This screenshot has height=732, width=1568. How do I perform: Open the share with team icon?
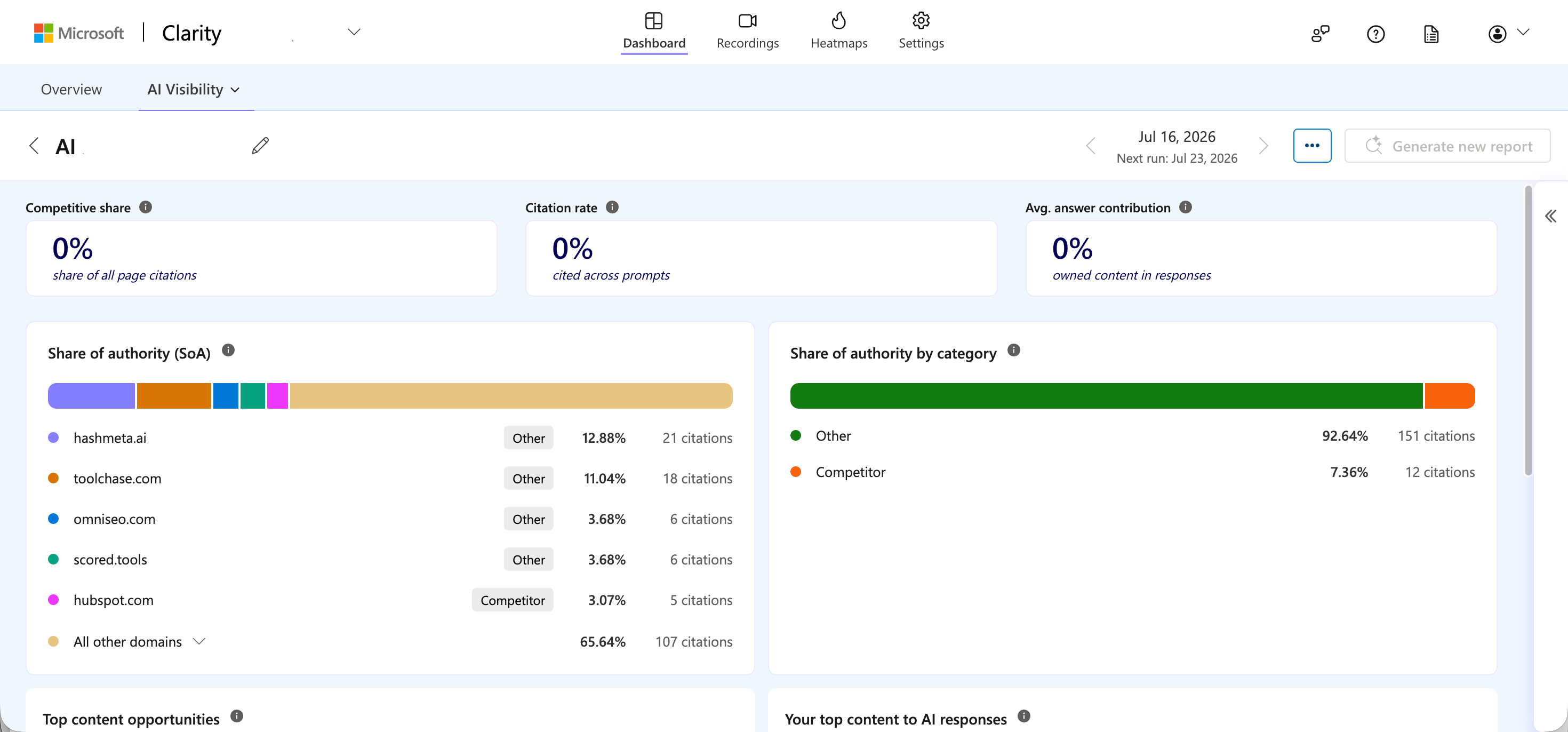(1319, 34)
